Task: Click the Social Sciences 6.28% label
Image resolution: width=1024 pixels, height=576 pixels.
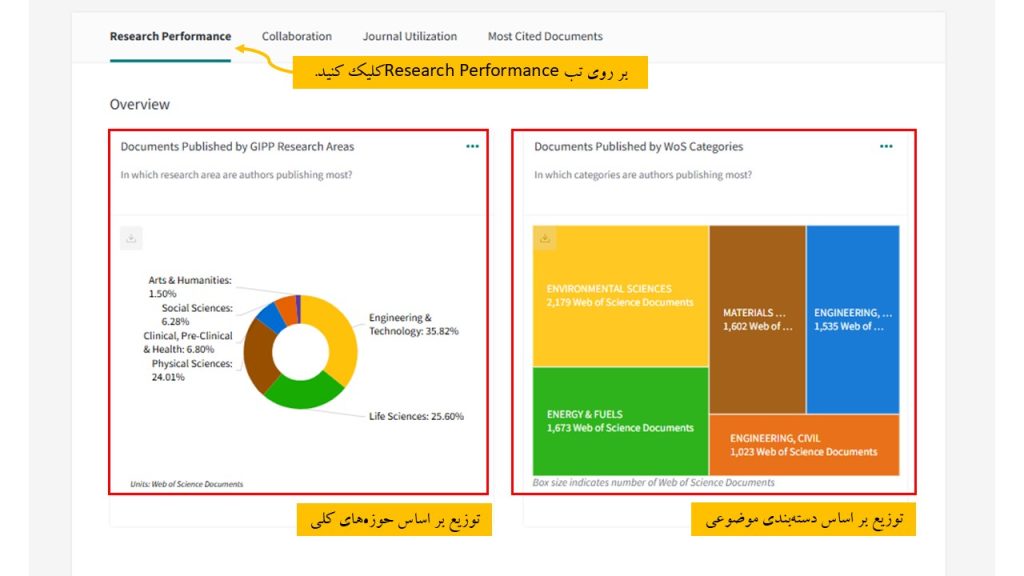Action: pos(196,315)
